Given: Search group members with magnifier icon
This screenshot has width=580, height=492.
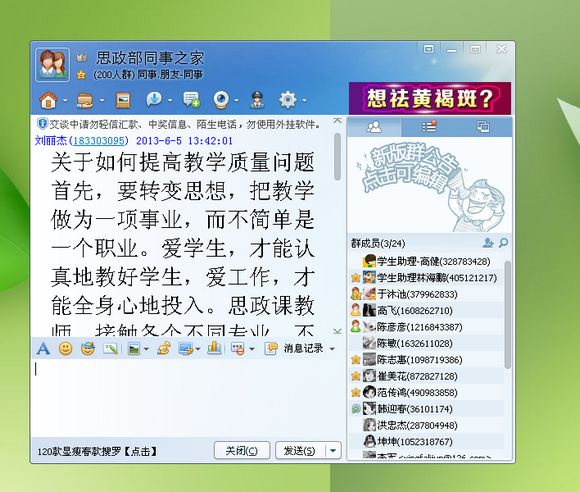Looking at the screenshot, I should point(503,243).
